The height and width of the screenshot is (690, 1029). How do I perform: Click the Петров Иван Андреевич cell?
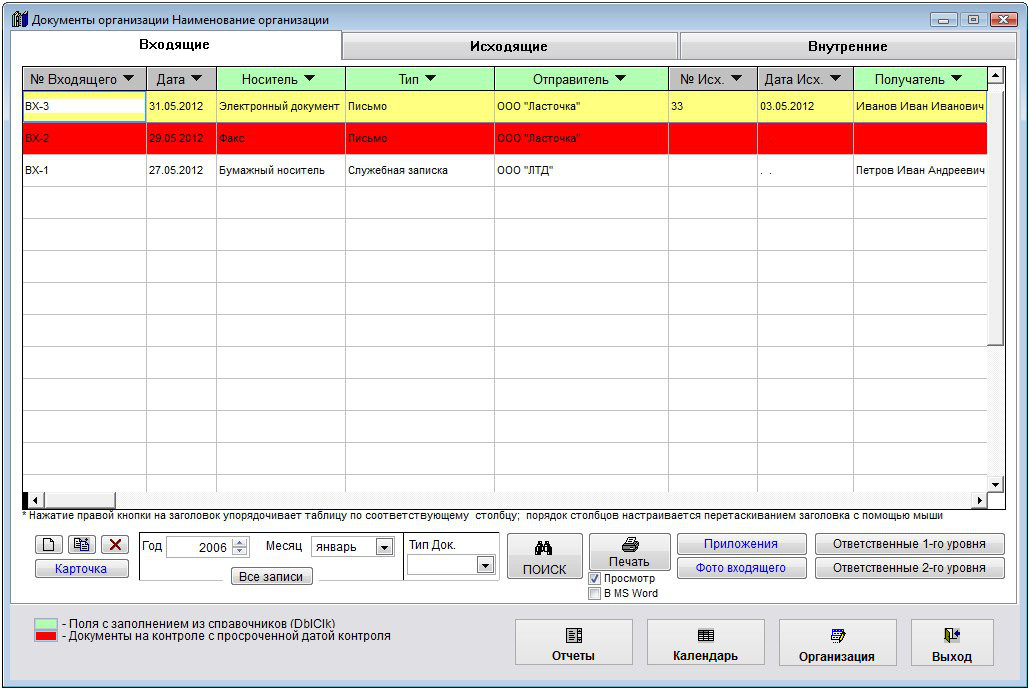pos(920,171)
